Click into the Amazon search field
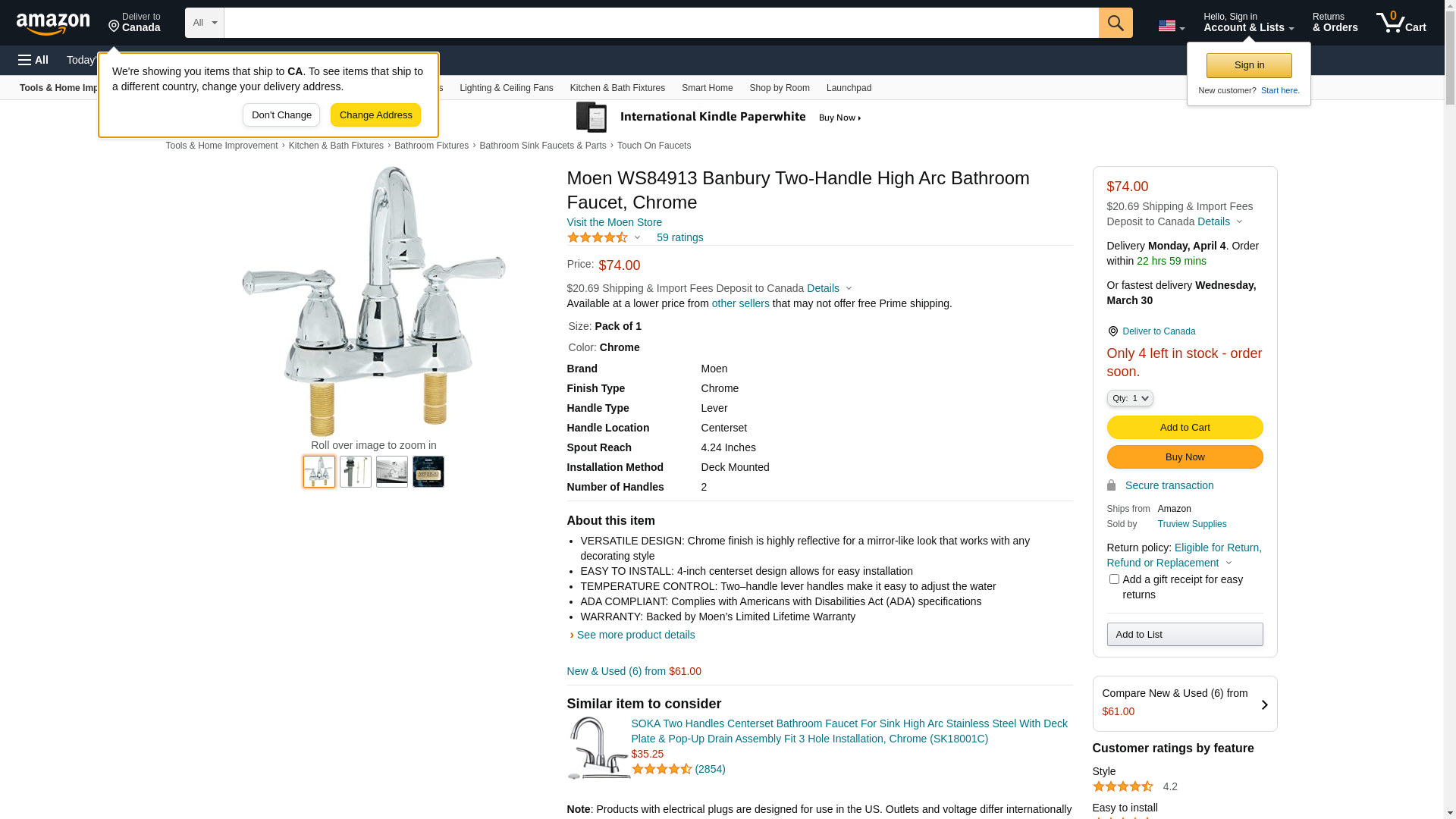1456x819 pixels. [661, 23]
